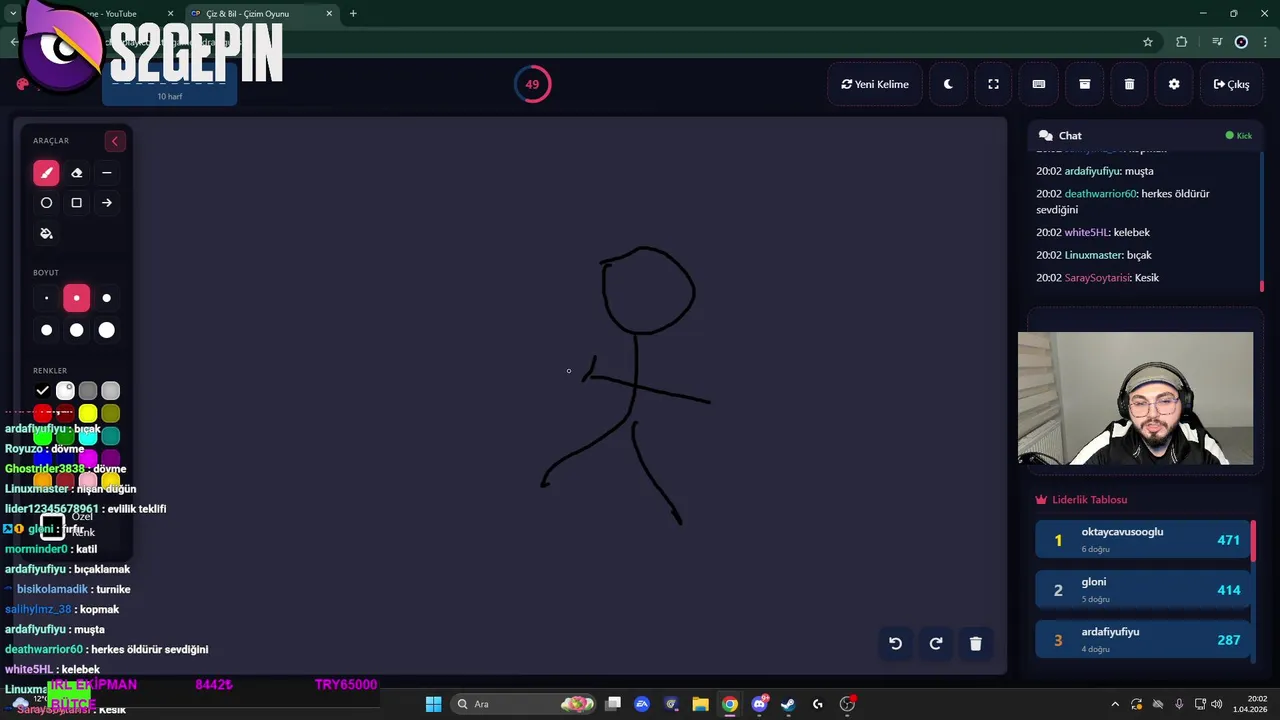Open Chrome three-dot menu

(1266, 42)
